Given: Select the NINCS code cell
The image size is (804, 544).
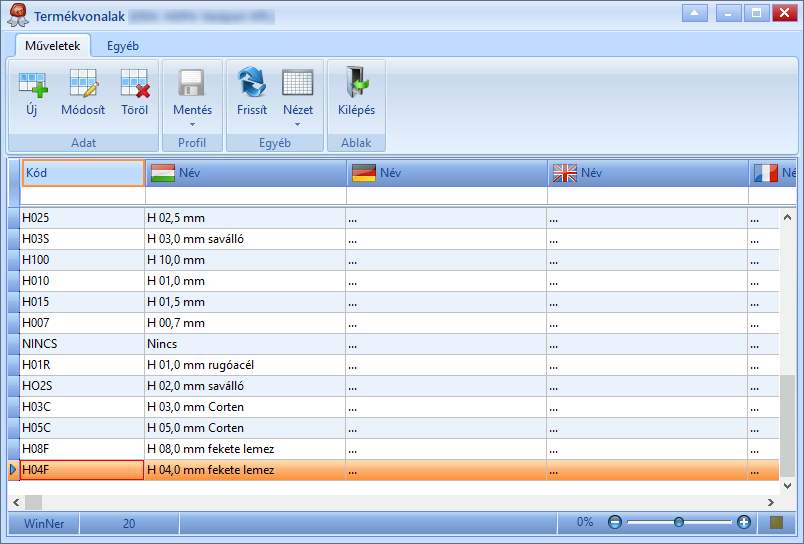Looking at the screenshot, I should tap(82, 344).
